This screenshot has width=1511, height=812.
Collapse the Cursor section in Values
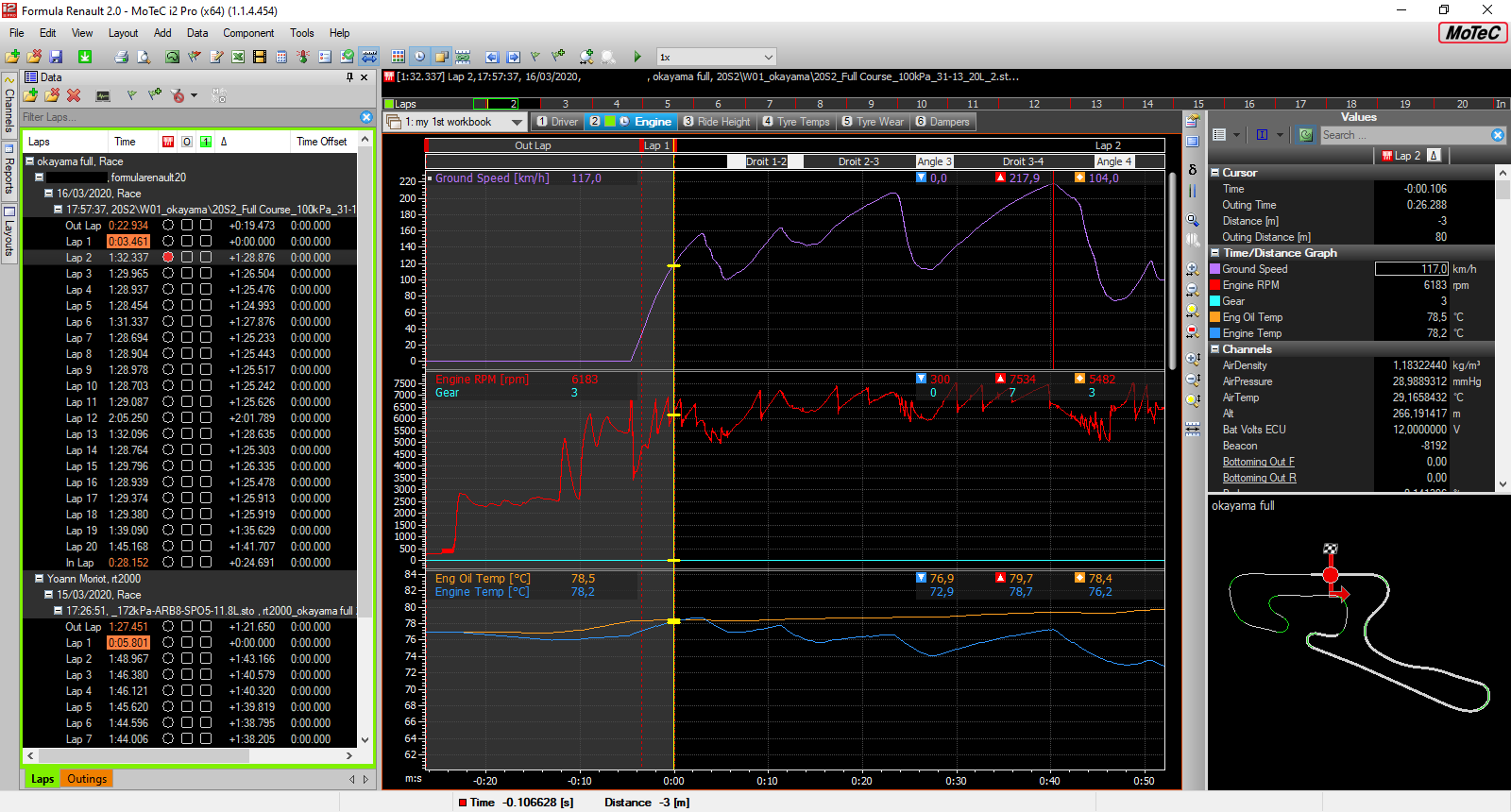[1215, 173]
